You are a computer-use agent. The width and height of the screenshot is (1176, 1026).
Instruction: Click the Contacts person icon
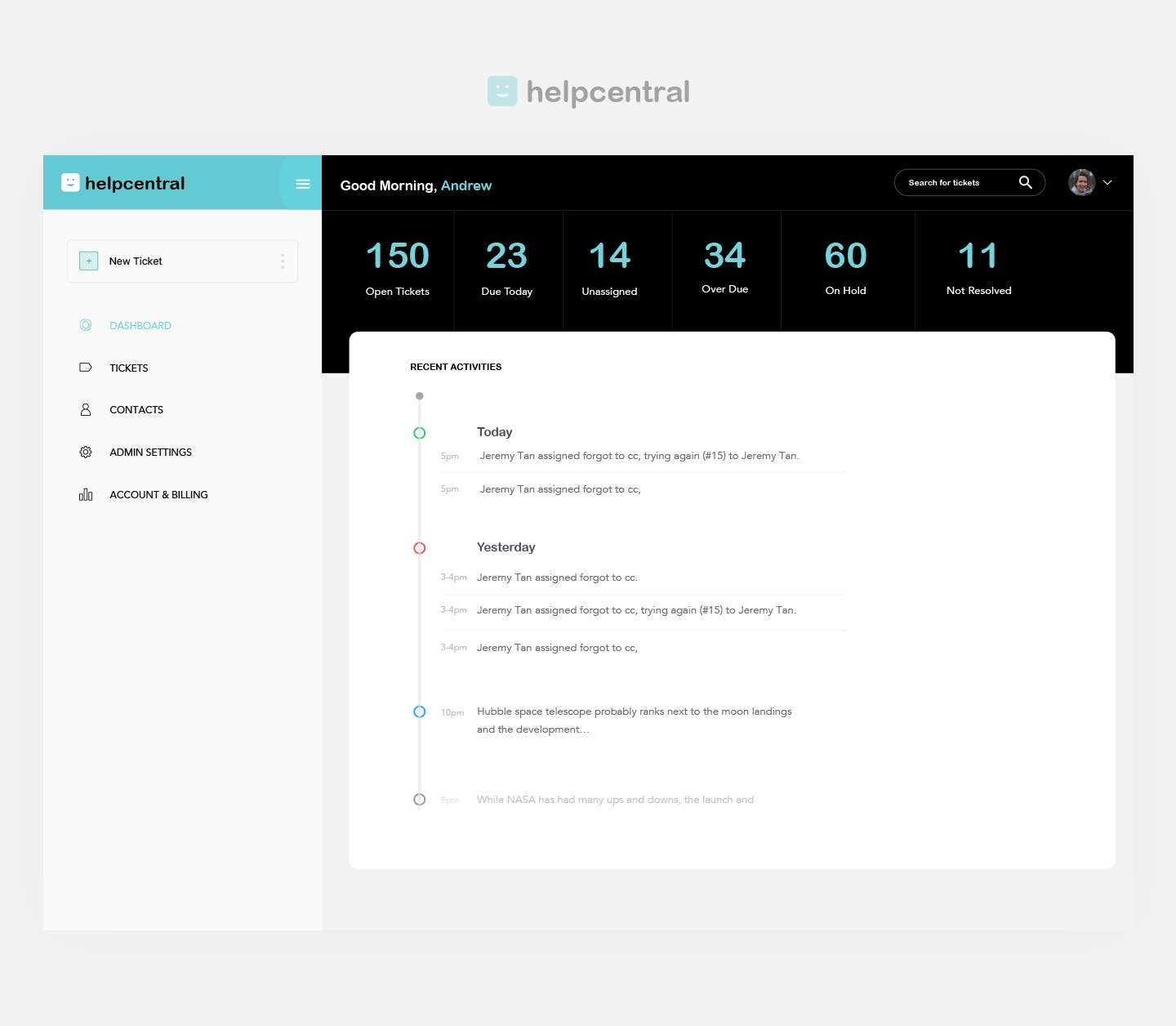(86, 410)
